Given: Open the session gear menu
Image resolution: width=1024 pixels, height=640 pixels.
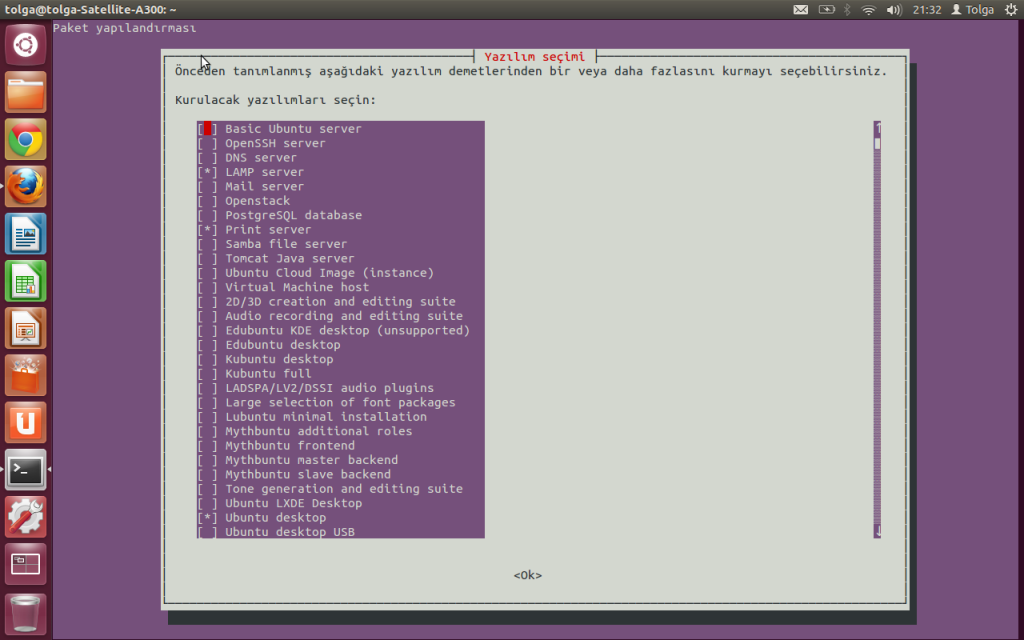Looking at the screenshot, I should click(1010, 10).
